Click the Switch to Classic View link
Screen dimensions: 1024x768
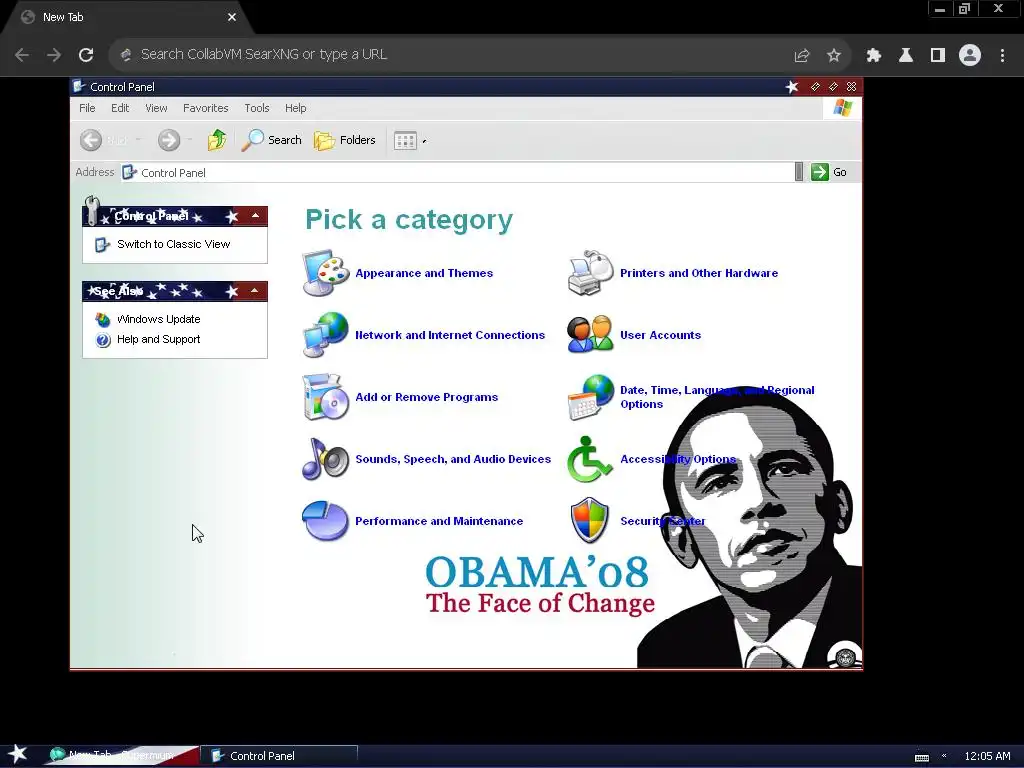coord(174,244)
